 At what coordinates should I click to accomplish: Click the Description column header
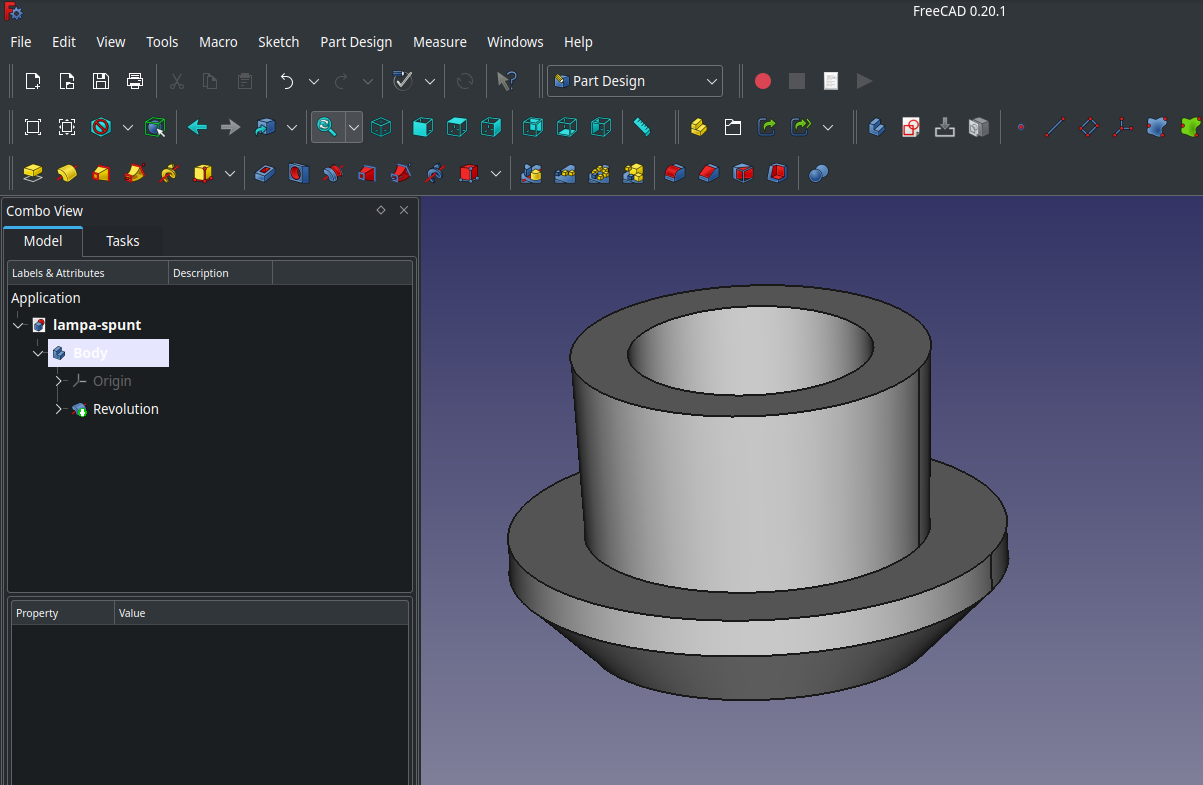(201, 273)
